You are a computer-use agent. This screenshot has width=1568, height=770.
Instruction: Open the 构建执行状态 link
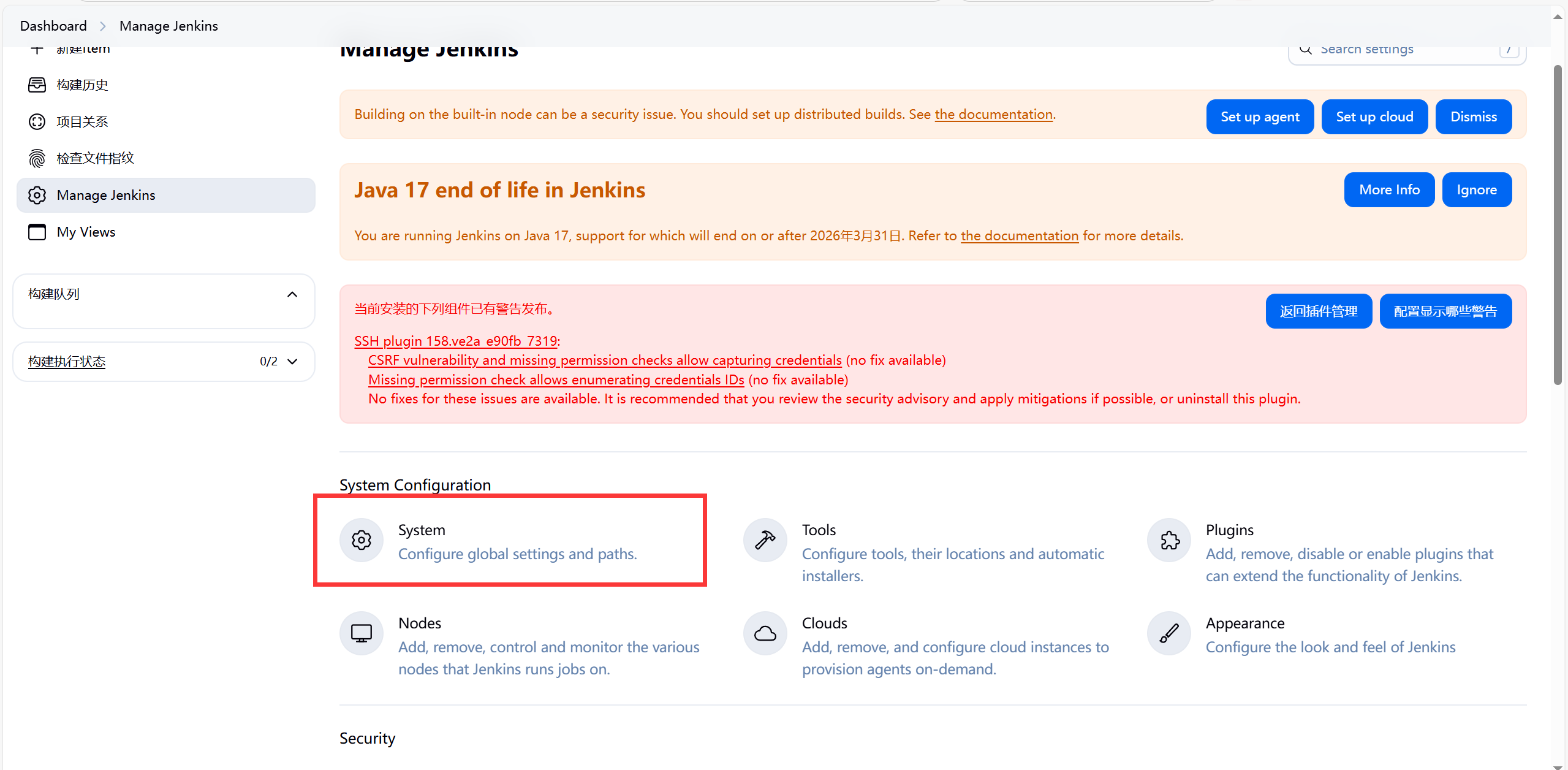click(67, 362)
